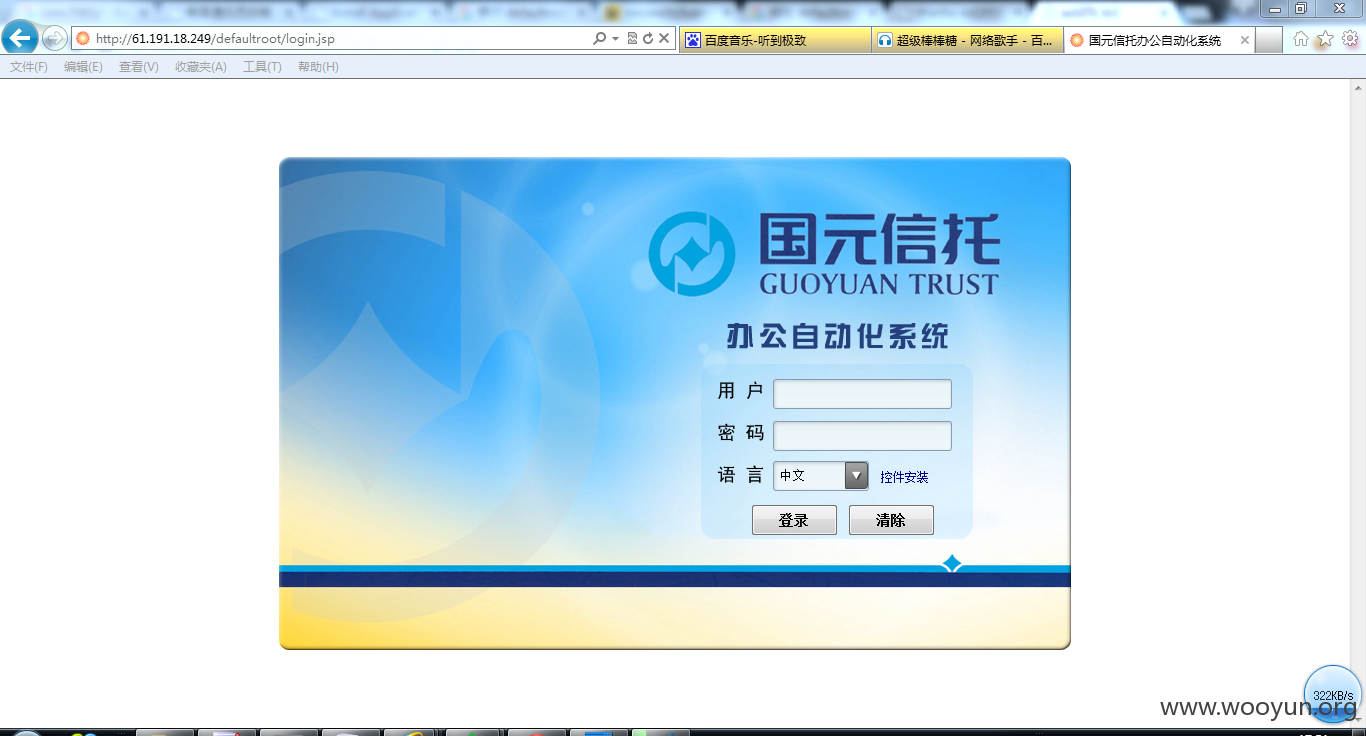Click the scrollbar up arrow

click(x=1356, y=86)
